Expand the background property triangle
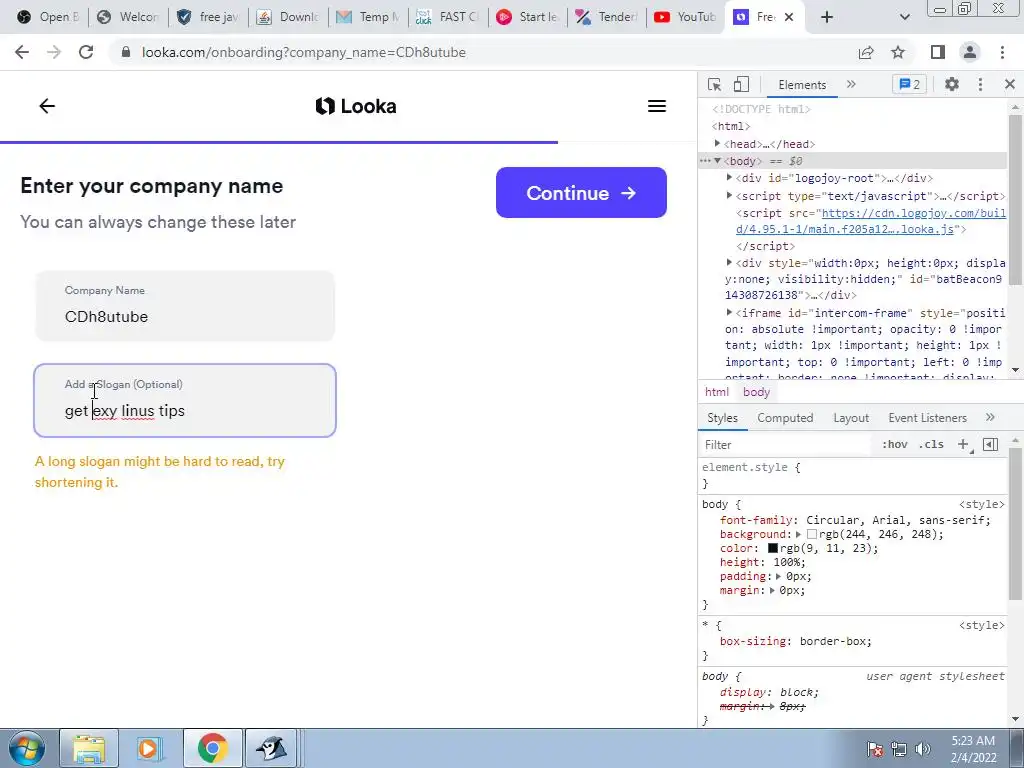Image resolution: width=1024 pixels, height=768 pixels. 798,534
